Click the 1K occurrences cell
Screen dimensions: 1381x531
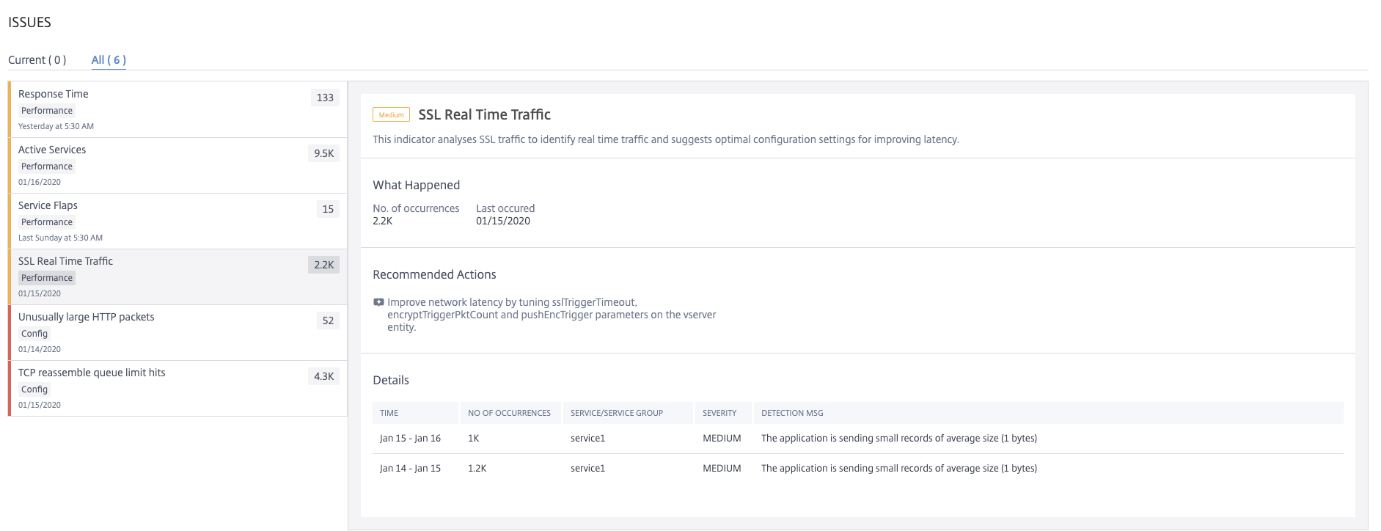click(474, 439)
